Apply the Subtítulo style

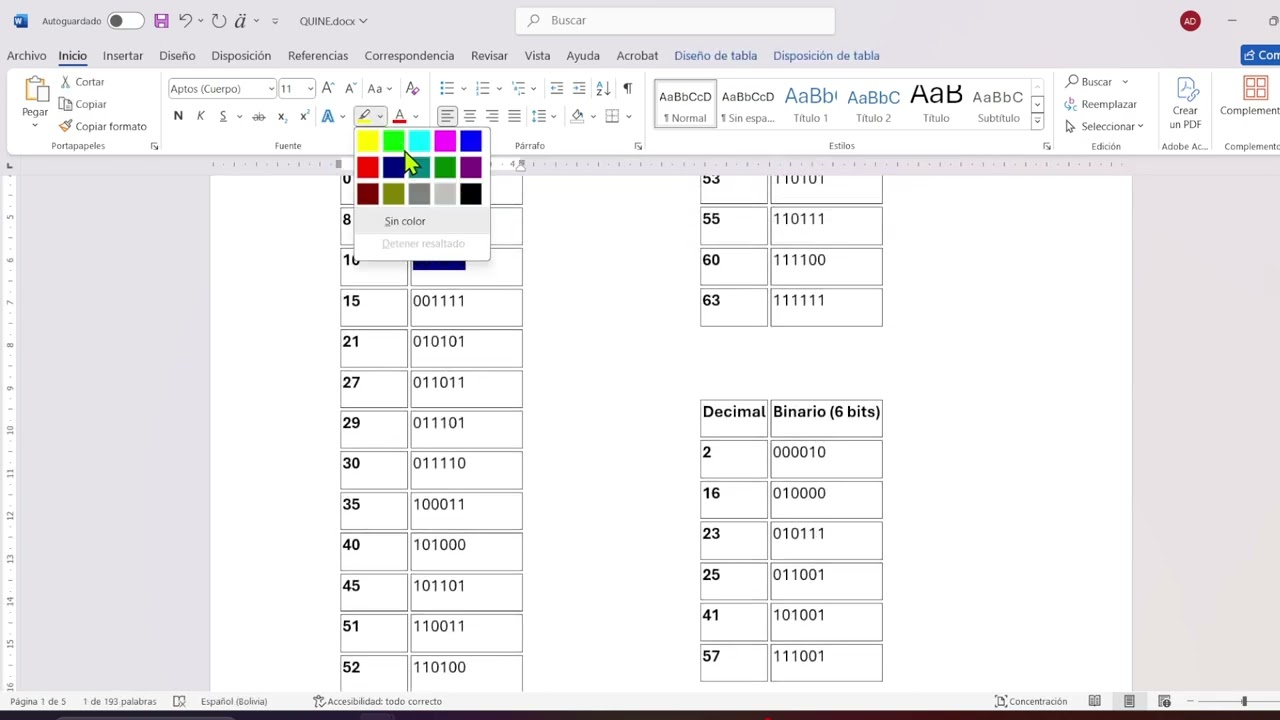(998, 104)
